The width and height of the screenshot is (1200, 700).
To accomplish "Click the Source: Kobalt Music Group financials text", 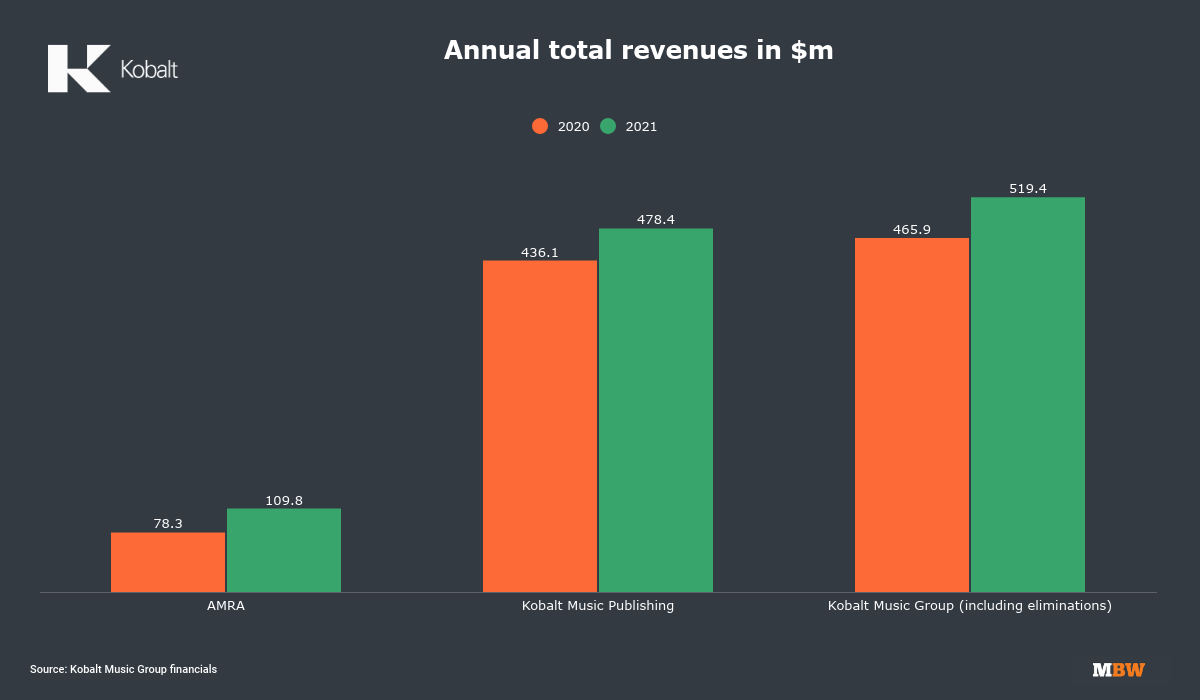I will click(123, 669).
